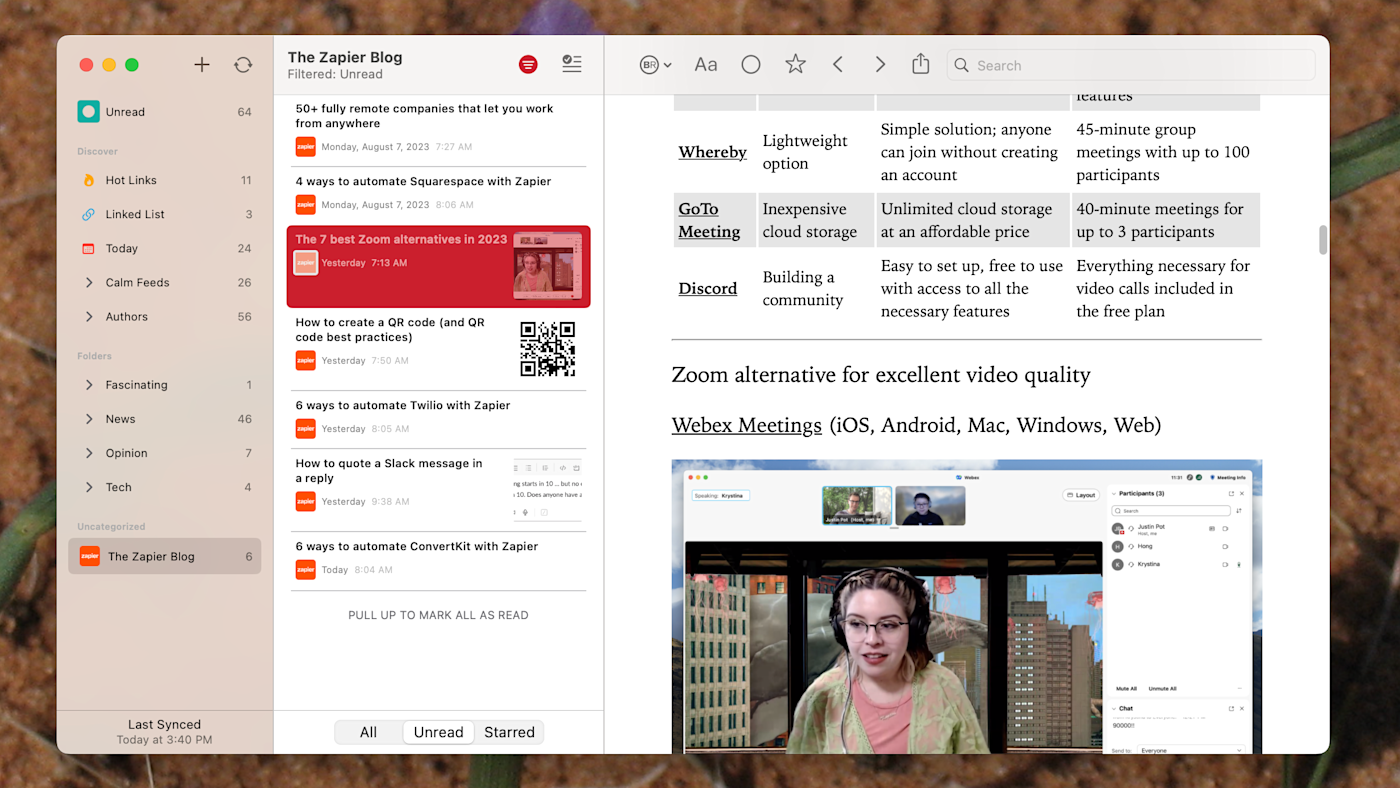Select the 7 best Zoom alternatives article
Viewport: 1400px width, 788px height.
pyautogui.click(x=438, y=266)
